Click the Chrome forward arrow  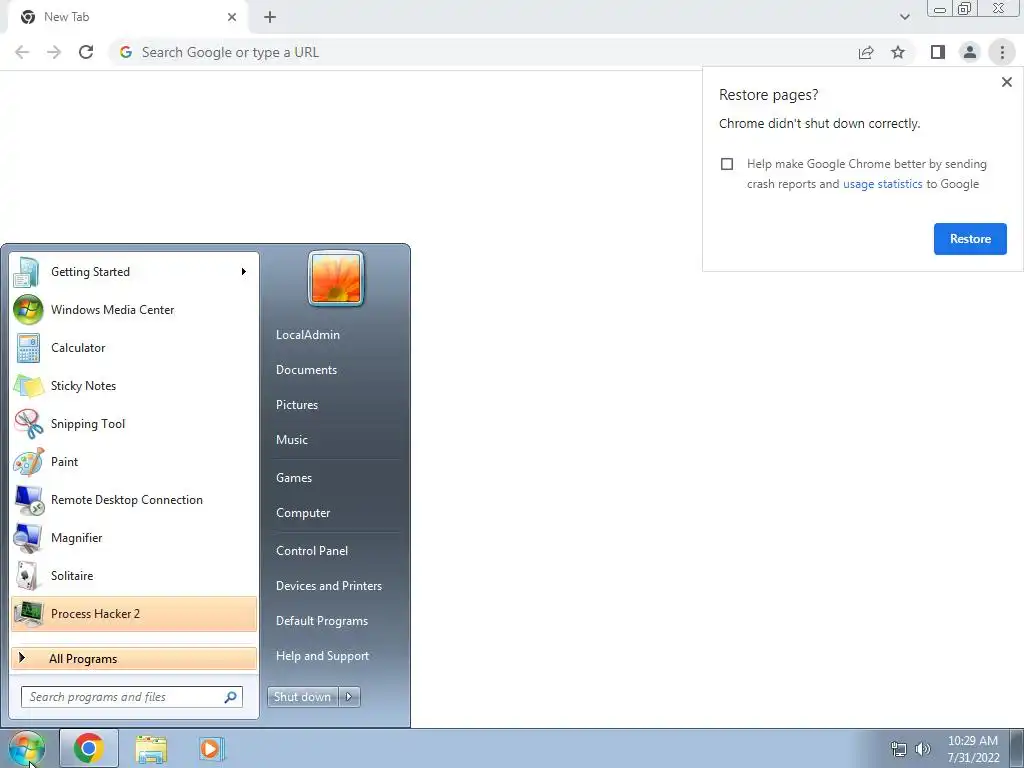(54, 52)
